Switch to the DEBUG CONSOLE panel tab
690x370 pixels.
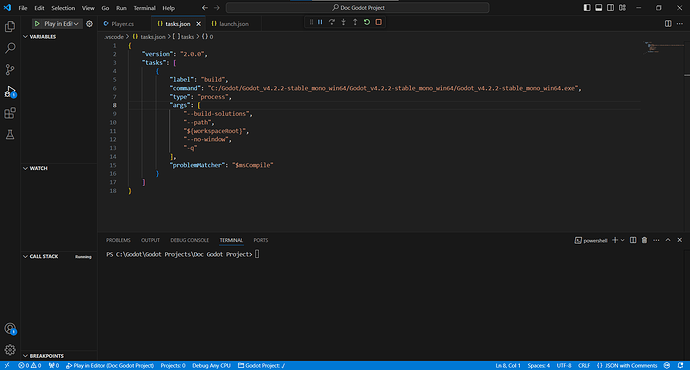click(190, 240)
